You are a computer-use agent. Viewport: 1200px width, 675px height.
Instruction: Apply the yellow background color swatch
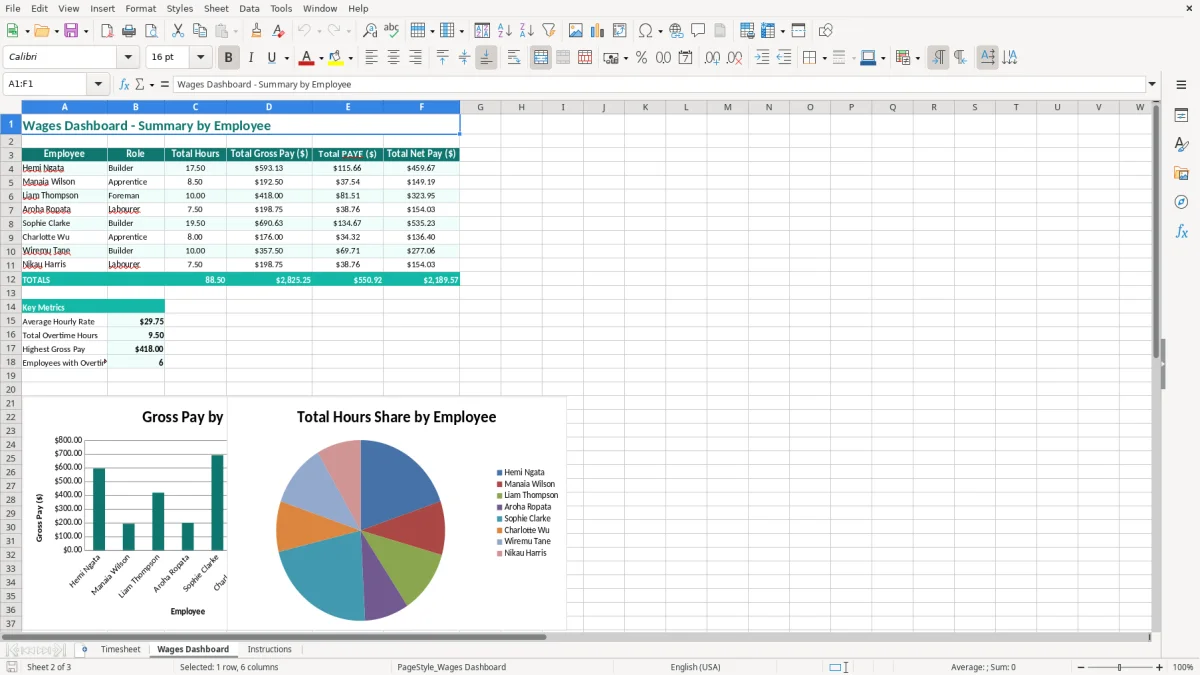pos(336,58)
